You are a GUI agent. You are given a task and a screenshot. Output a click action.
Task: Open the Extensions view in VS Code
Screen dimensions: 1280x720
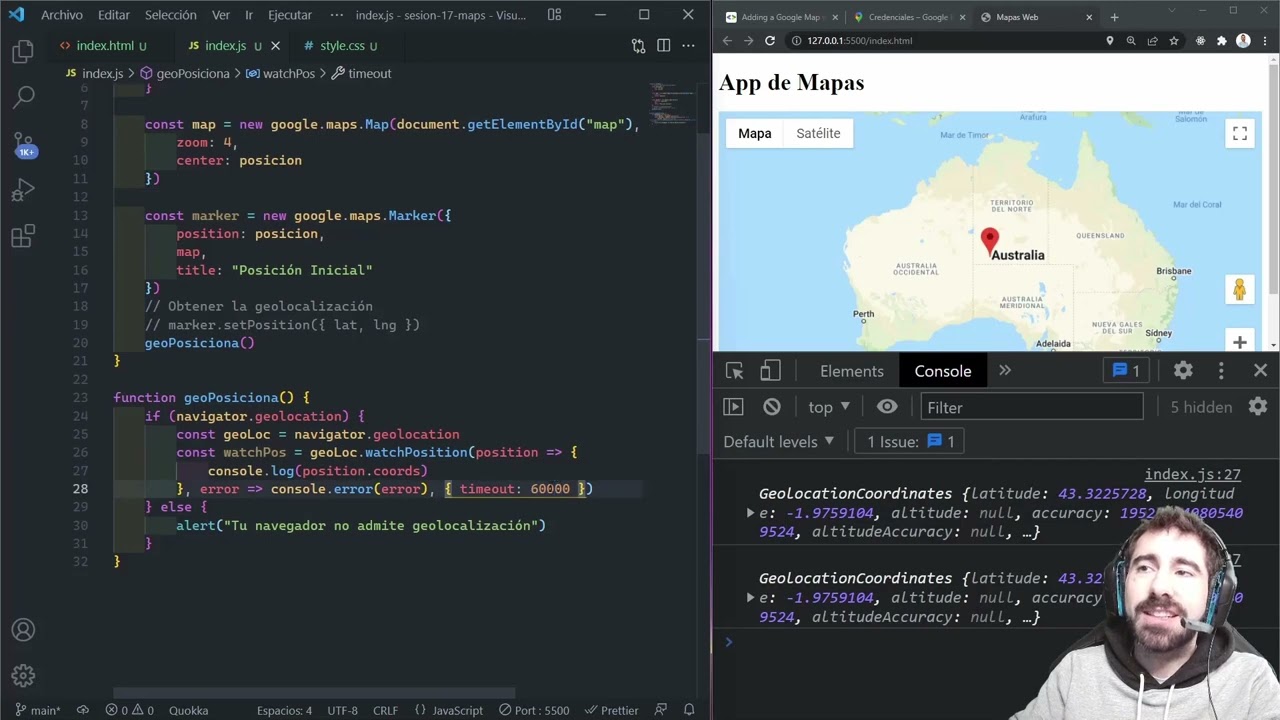point(23,236)
